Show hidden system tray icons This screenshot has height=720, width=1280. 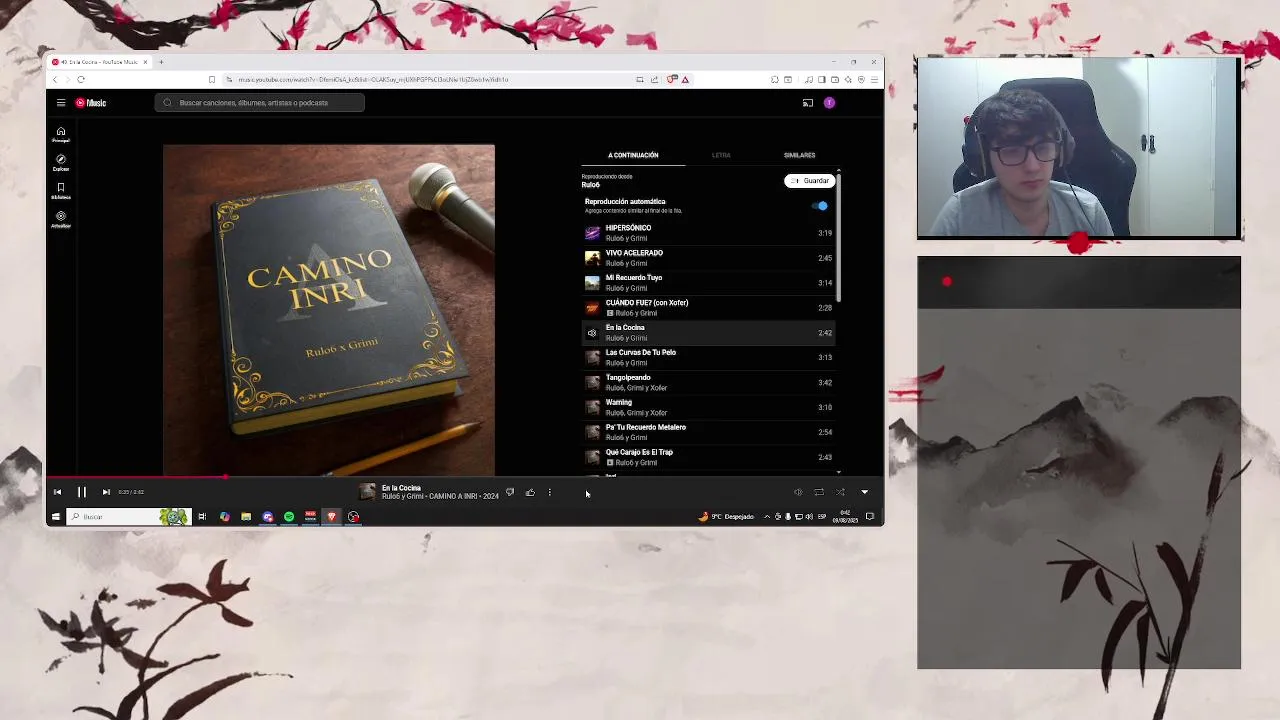pos(767,517)
